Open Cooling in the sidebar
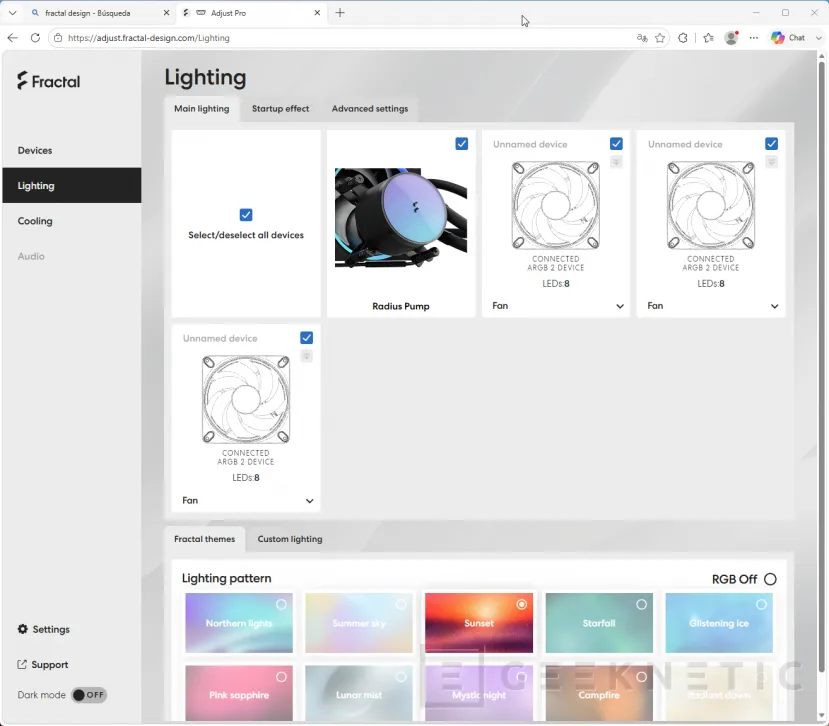 pos(71,221)
